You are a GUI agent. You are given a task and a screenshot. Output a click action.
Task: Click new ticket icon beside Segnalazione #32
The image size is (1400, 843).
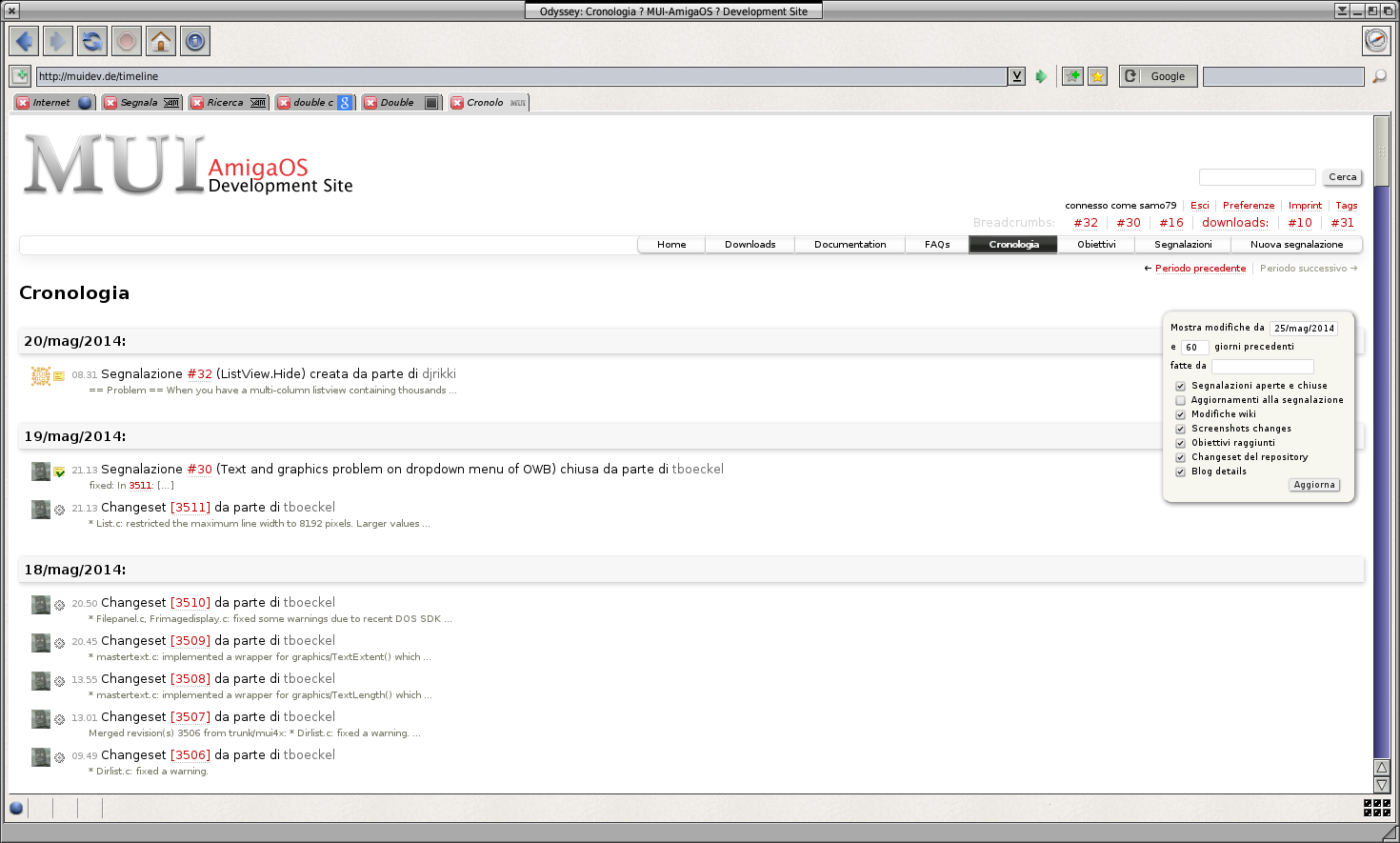pyautogui.click(x=59, y=376)
